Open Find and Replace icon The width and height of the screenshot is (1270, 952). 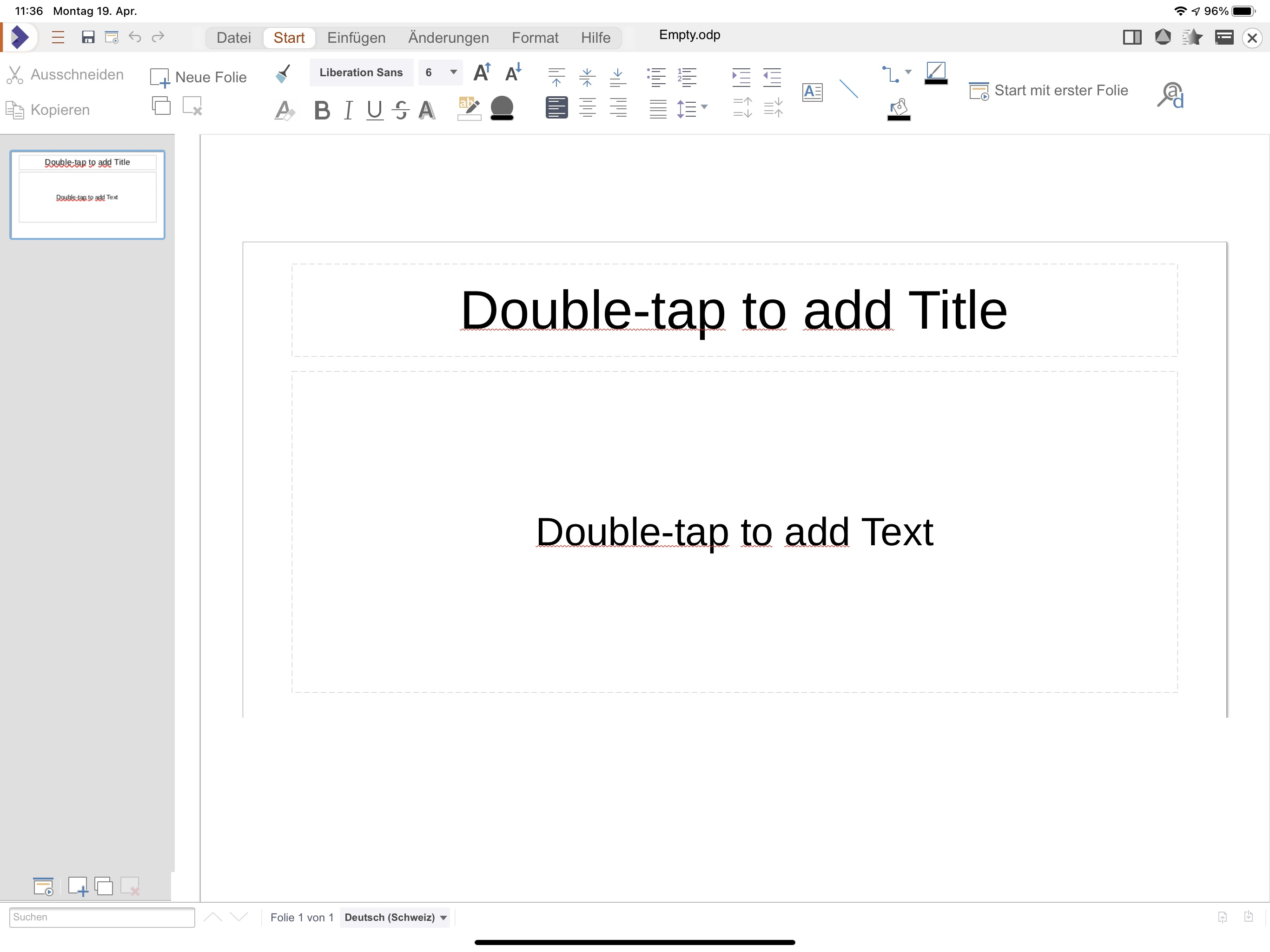(1170, 95)
